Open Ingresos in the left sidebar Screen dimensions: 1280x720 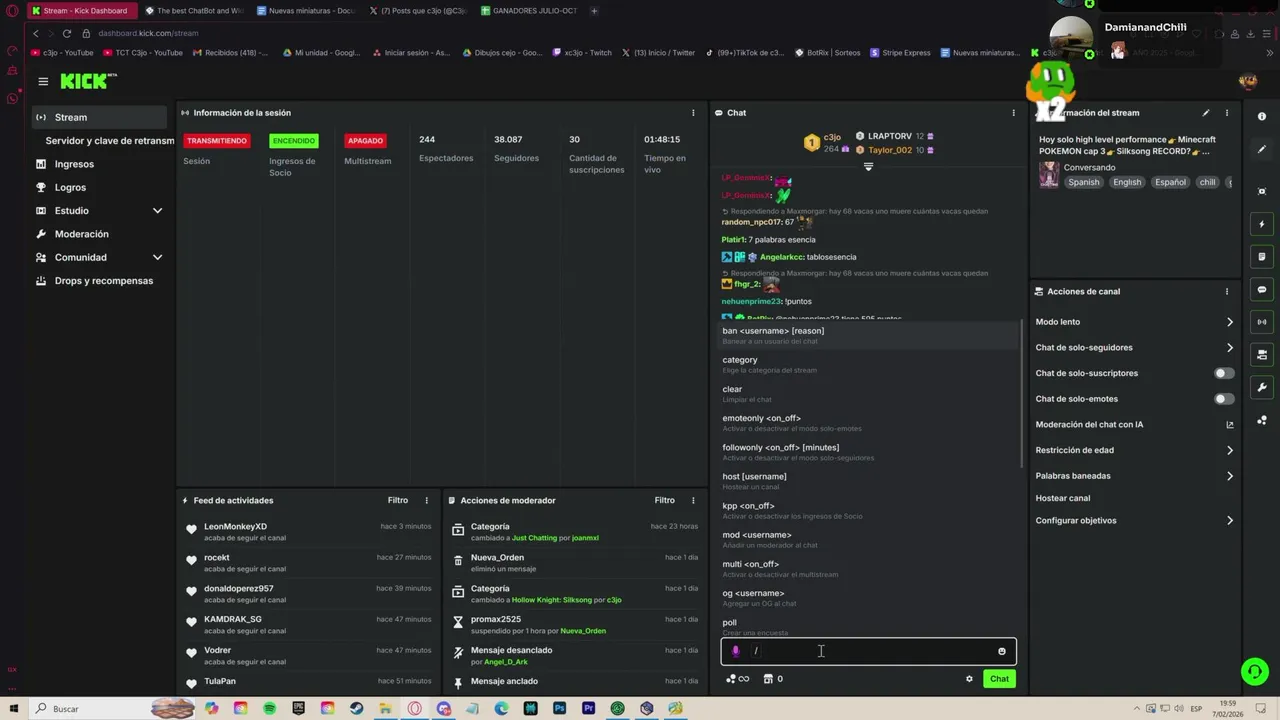(99, 164)
